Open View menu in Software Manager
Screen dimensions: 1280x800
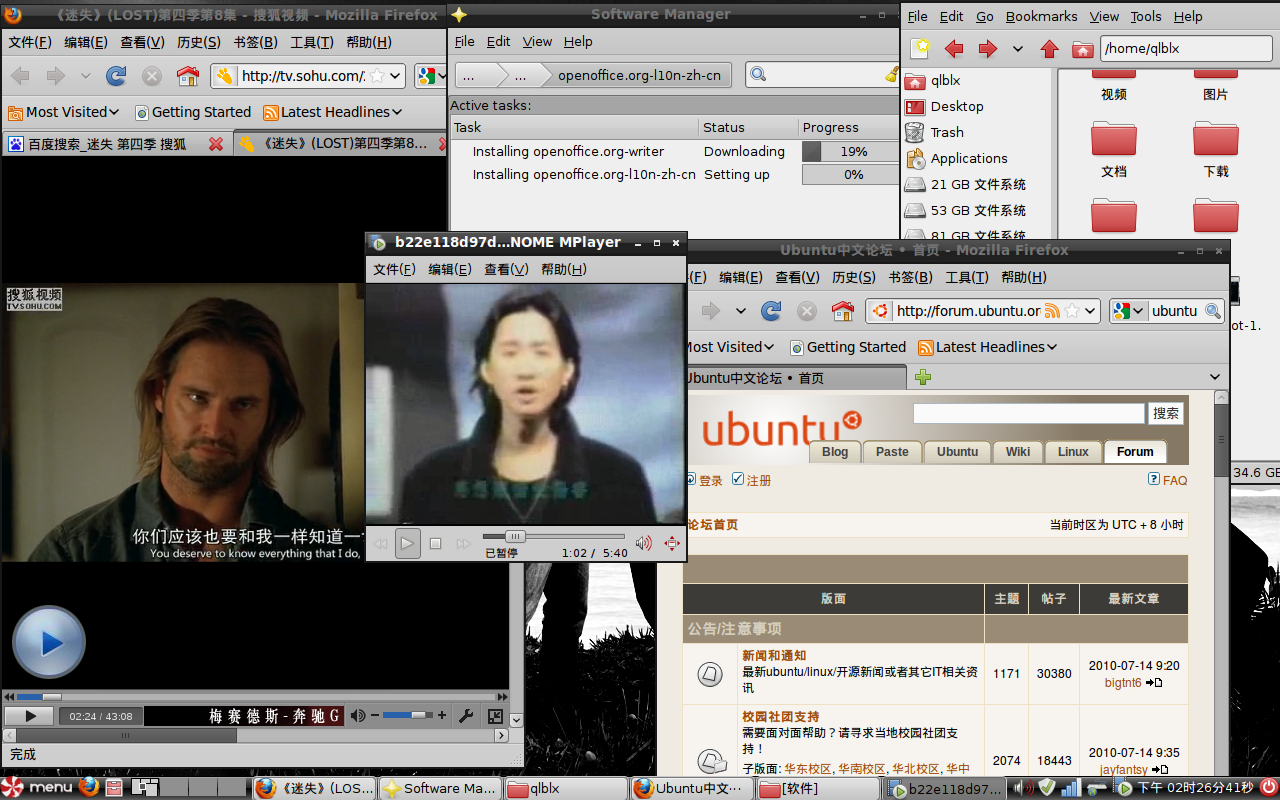[x=537, y=42]
